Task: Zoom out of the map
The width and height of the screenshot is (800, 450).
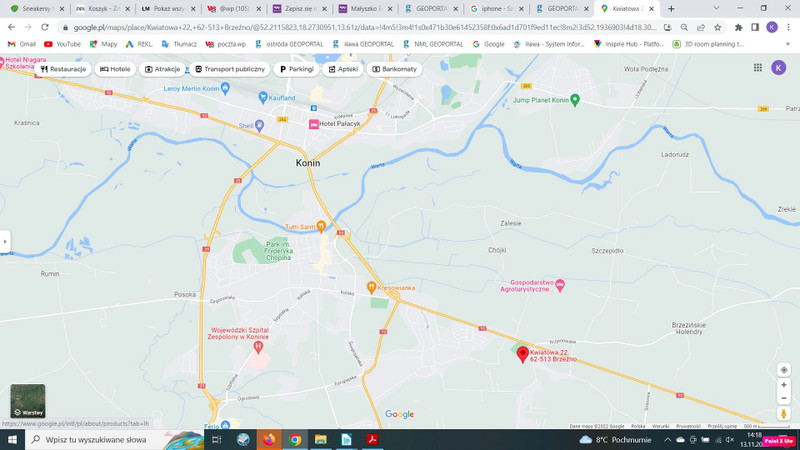Action: point(783,399)
